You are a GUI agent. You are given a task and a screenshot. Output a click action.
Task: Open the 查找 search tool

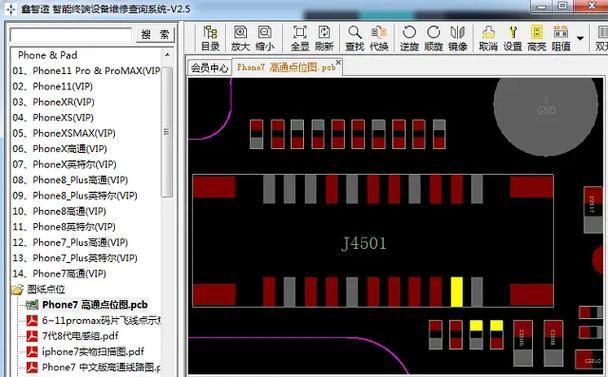pyautogui.click(x=355, y=38)
